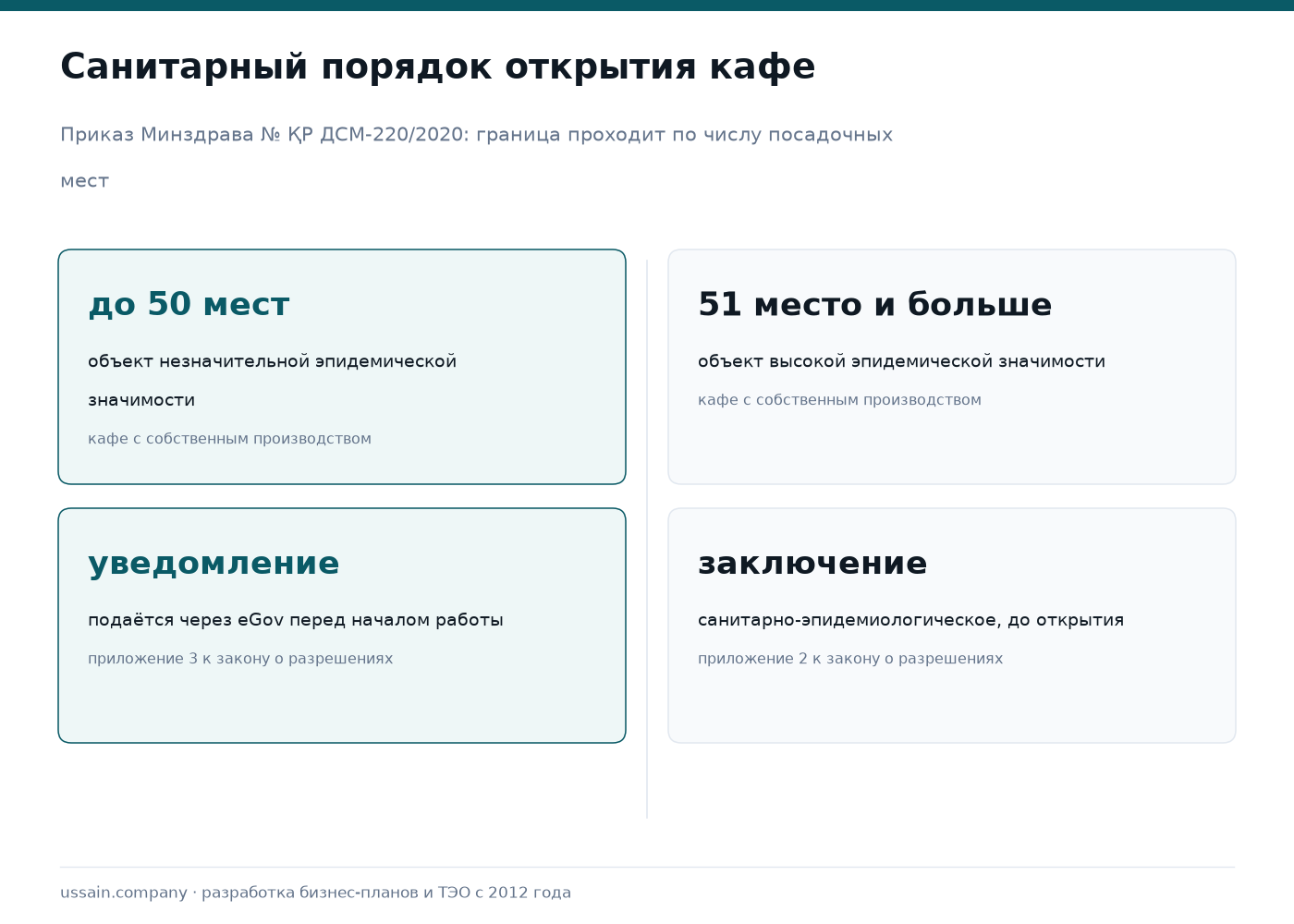1294x924 pixels.
Task: Select "объект высокой эпидемической значимости" text
Action: pos(901,361)
